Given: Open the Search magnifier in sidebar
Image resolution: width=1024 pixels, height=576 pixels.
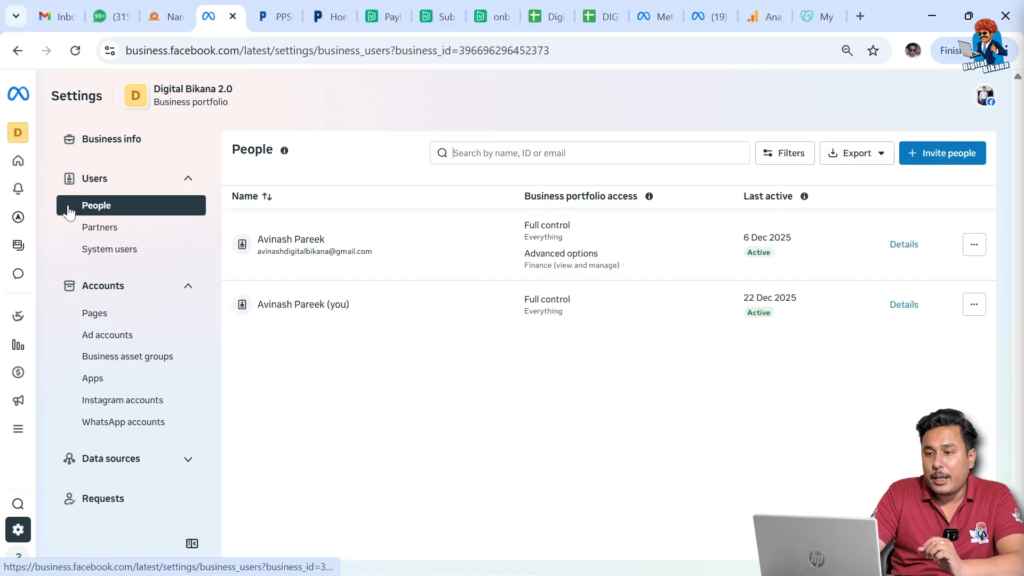Looking at the screenshot, I should [x=18, y=505].
